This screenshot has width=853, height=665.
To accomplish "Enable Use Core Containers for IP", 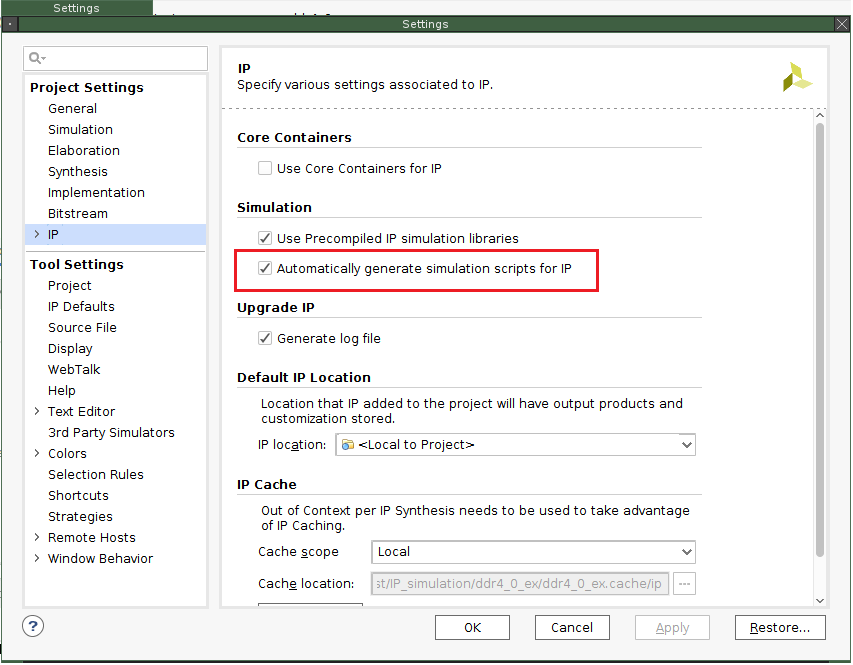I will (265, 169).
